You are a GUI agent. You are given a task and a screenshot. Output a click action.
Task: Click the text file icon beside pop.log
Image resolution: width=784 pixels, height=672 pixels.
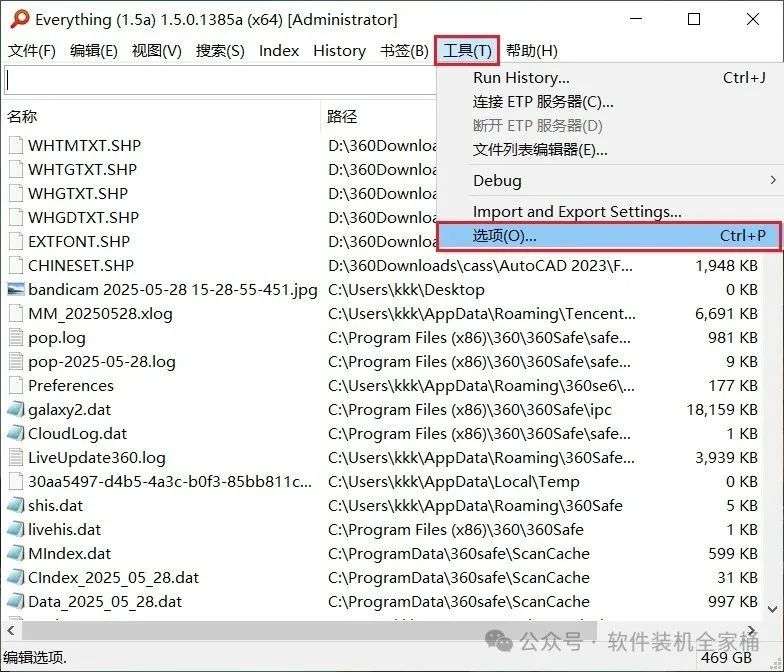click(x=16, y=338)
